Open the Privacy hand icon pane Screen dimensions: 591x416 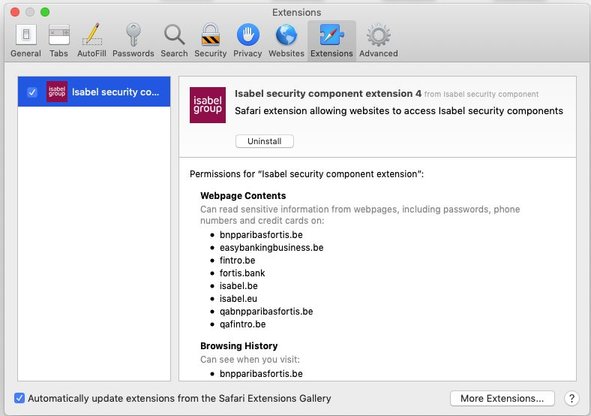coord(248,41)
